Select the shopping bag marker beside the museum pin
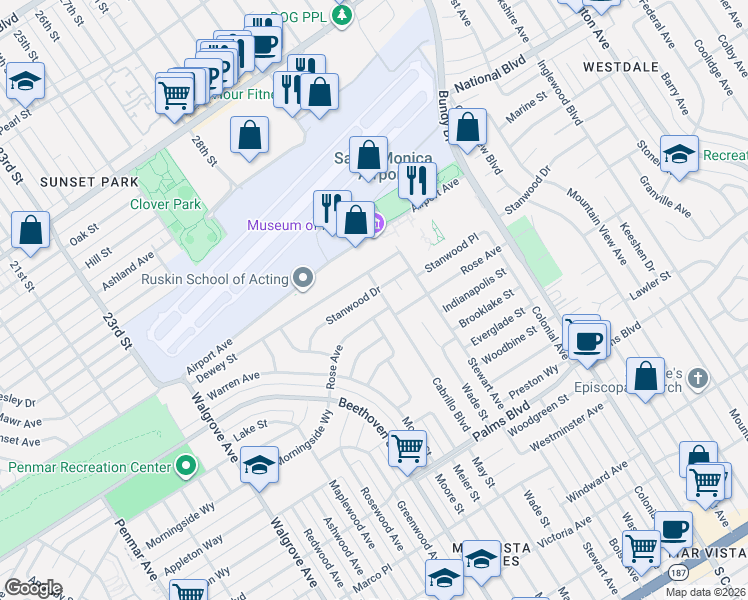The width and height of the screenshot is (748, 600). (x=355, y=221)
